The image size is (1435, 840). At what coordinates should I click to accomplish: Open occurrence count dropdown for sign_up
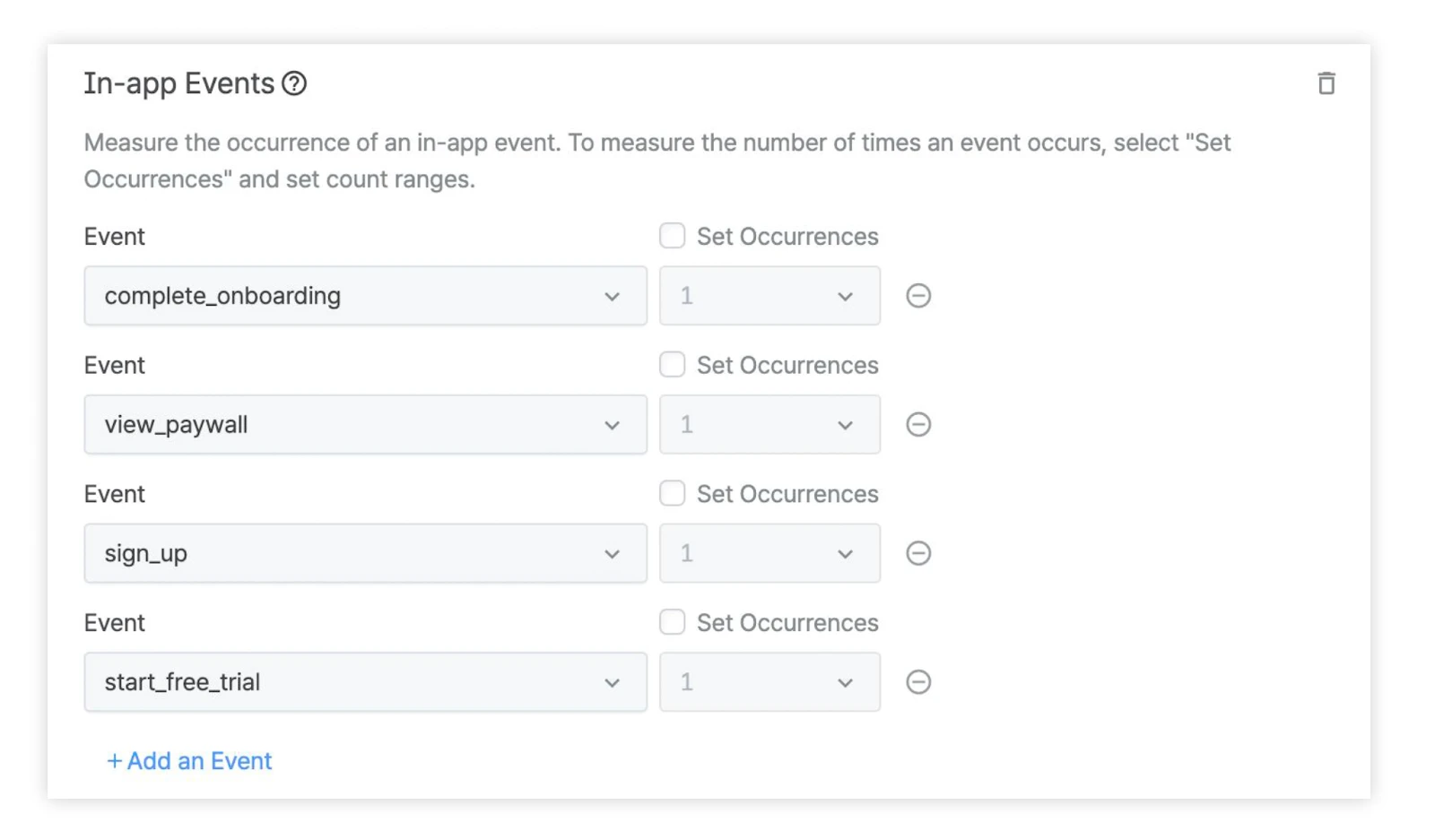[770, 553]
